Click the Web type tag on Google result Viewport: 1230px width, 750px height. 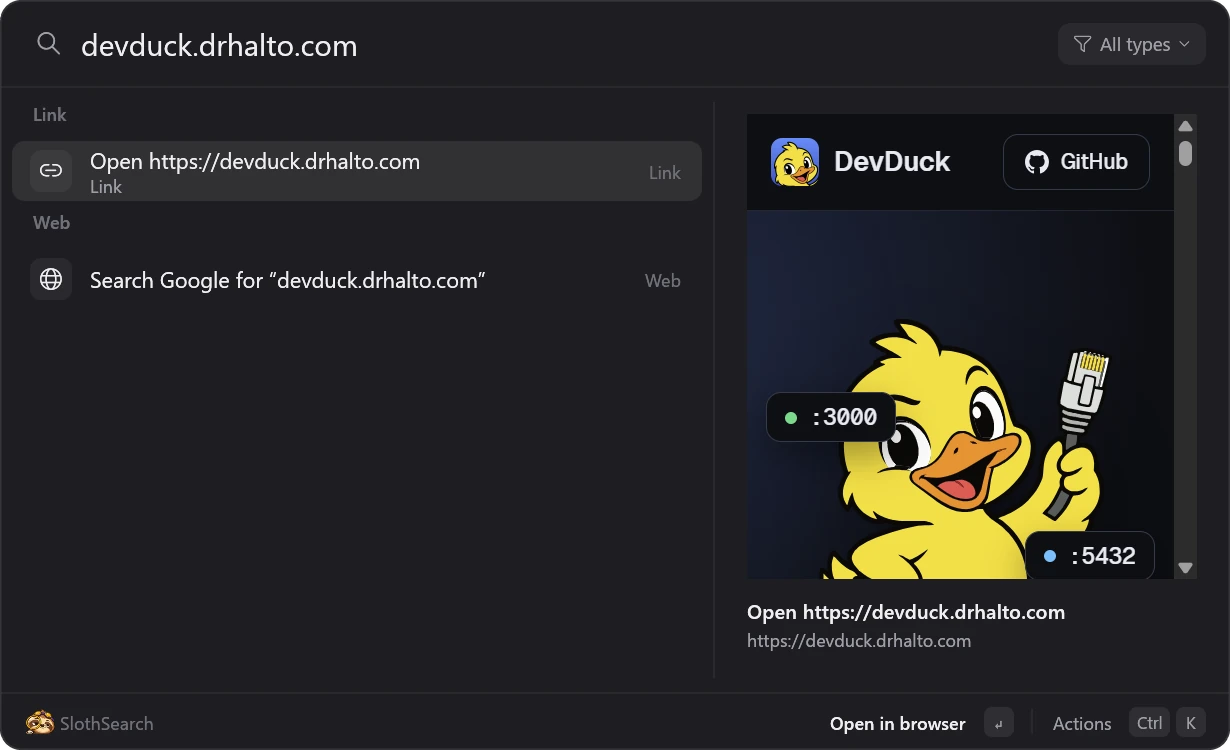[x=663, y=281]
